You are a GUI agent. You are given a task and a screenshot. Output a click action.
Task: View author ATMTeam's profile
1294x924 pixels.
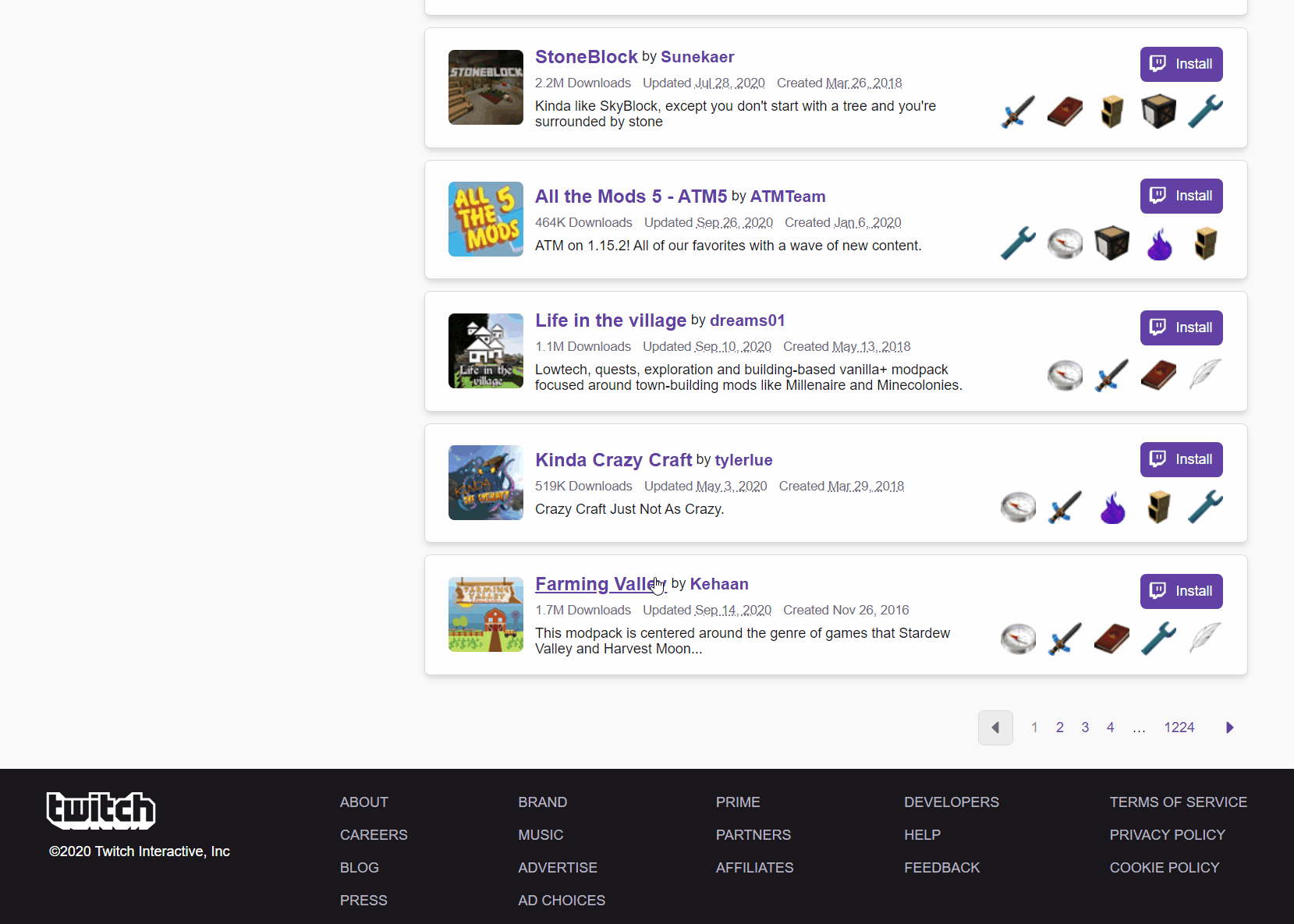788,196
